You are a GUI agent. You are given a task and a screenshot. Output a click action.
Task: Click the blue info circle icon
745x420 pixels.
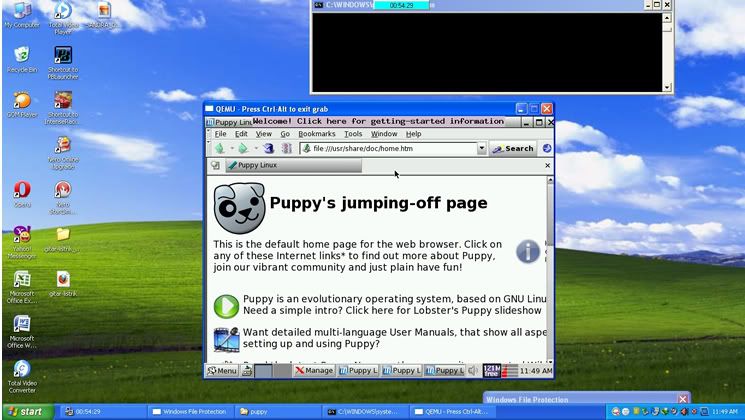tap(528, 251)
